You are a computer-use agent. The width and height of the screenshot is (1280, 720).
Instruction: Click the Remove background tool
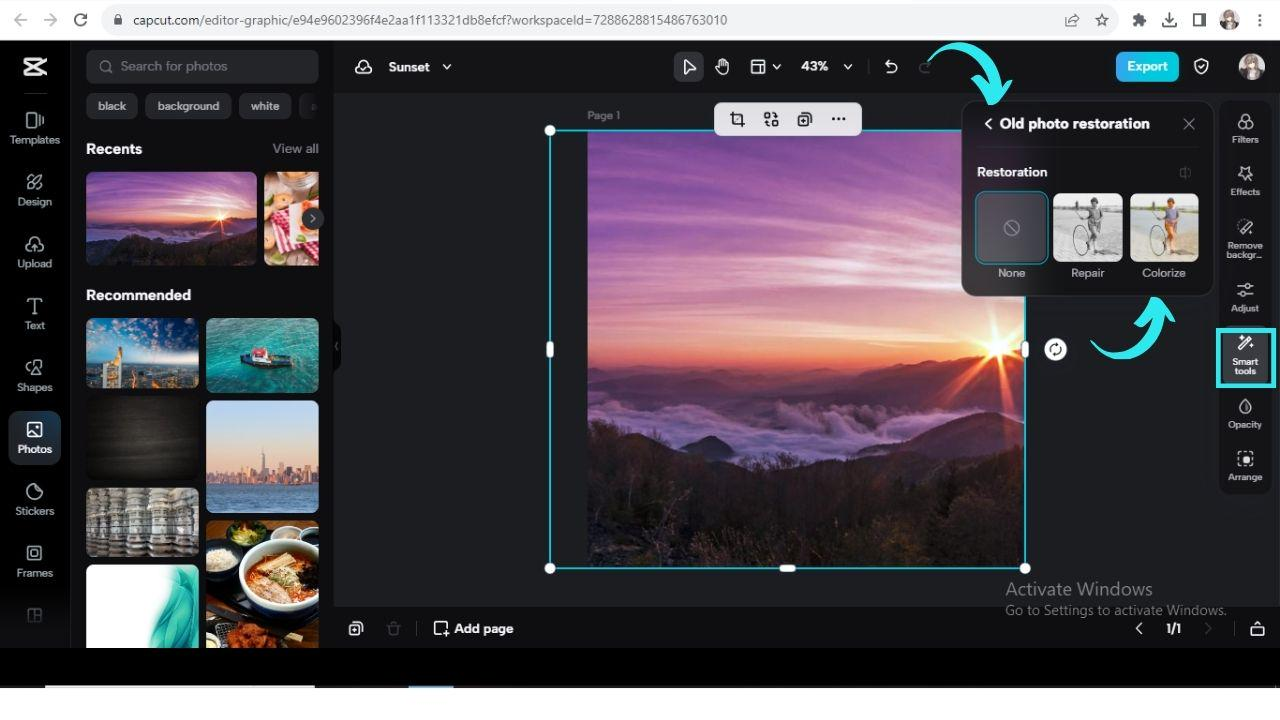pos(1245,239)
